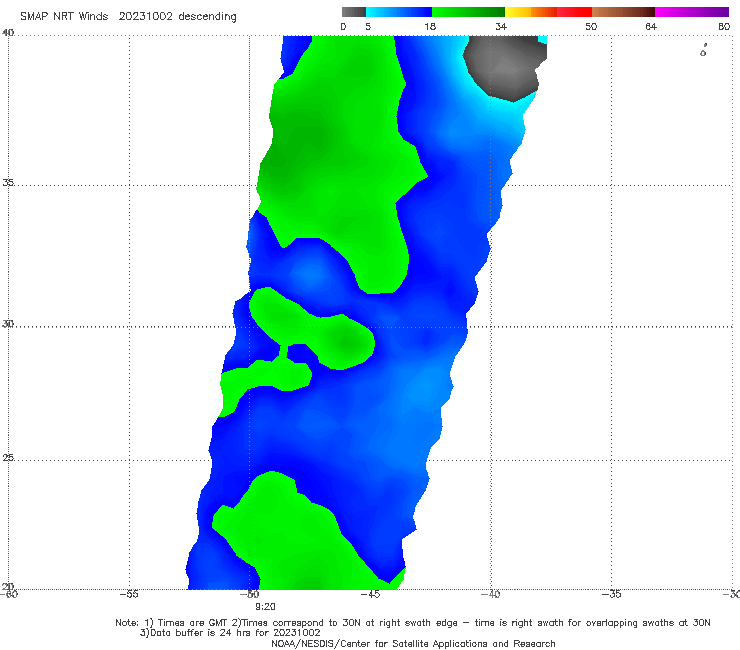
Task: Click the color bar label '80'
Action: [724, 27]
